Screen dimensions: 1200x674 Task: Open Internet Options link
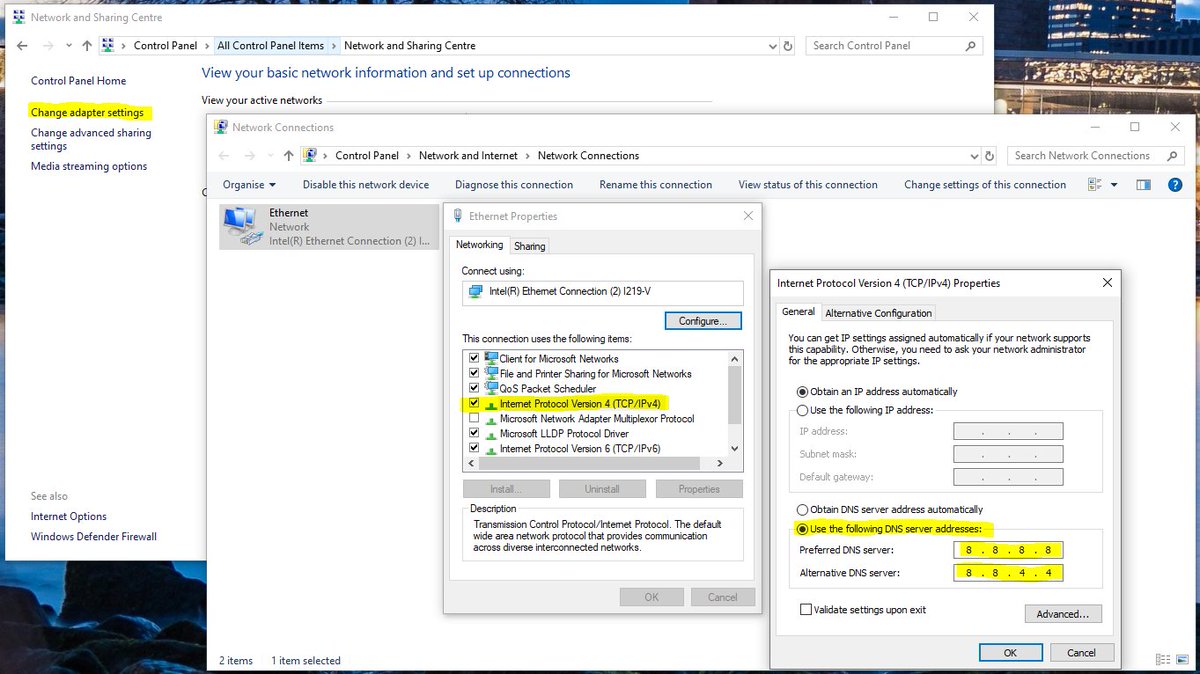click(x=69, y=516)
